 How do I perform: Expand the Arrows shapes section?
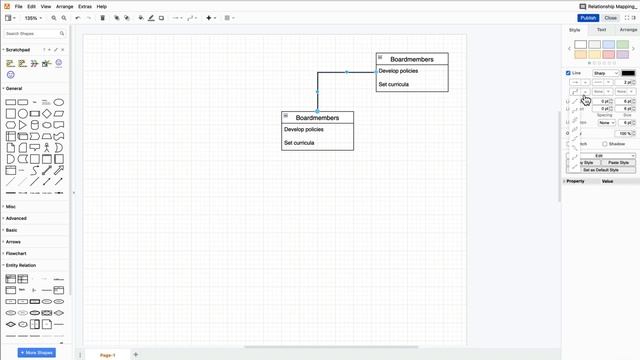(x=13, y=242)
